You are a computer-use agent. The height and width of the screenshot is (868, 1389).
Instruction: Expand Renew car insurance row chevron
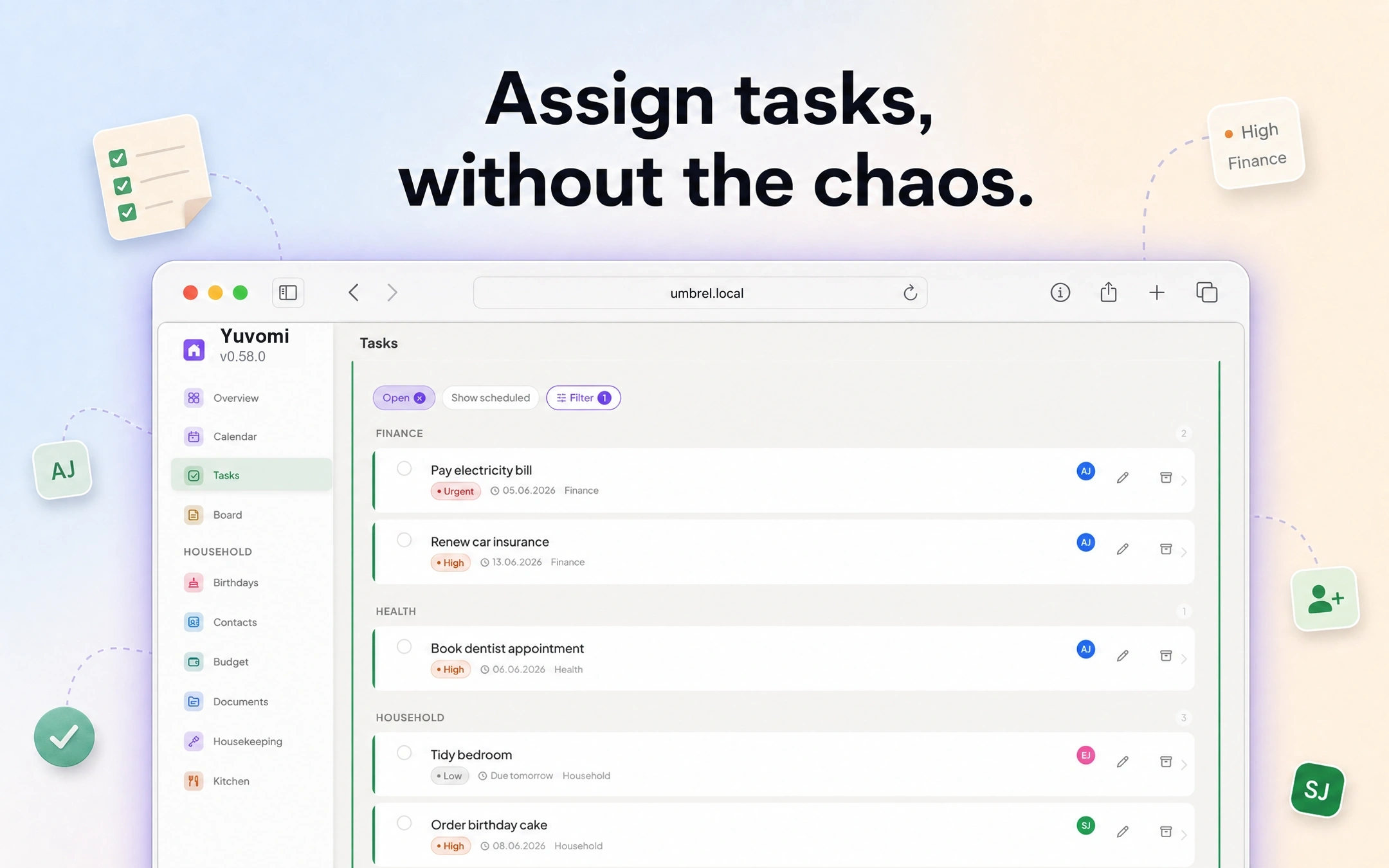pos(1184,552)
